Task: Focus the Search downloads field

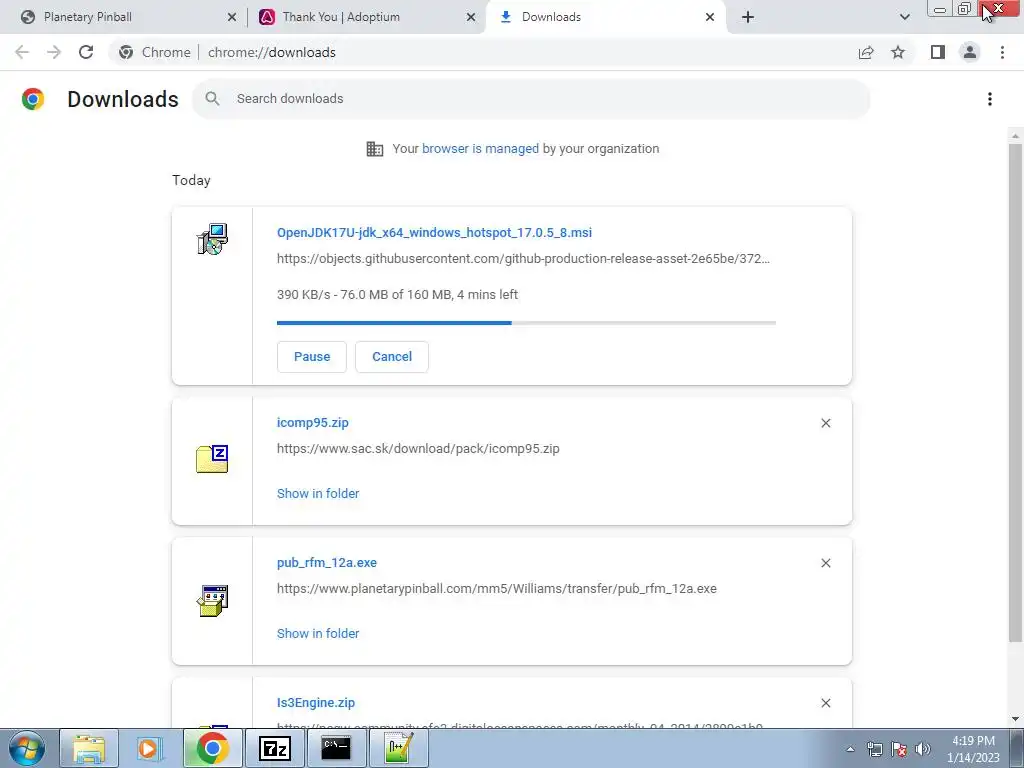Action: (x=531, y=99)
